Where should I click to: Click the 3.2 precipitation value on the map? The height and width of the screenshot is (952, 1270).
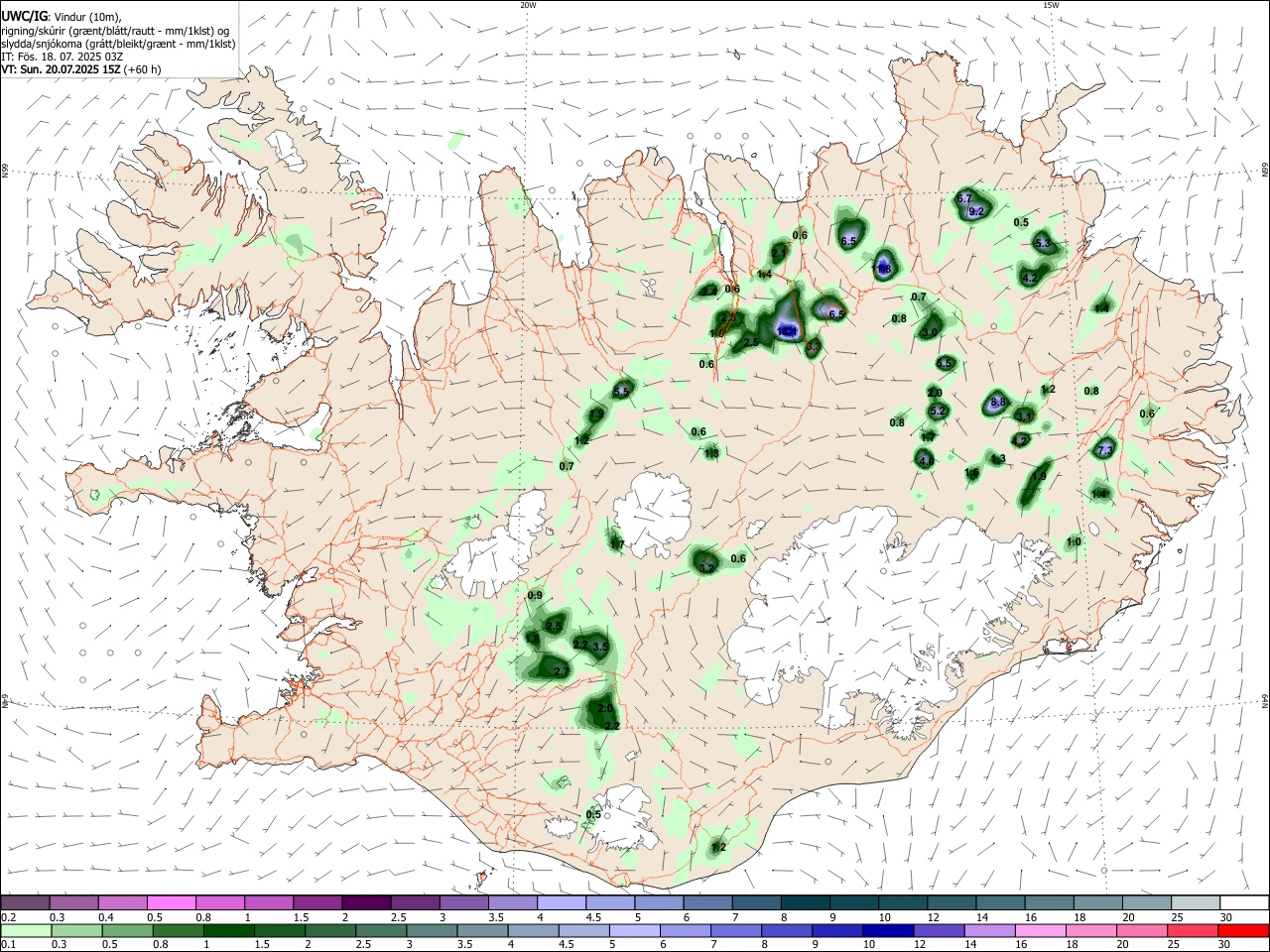point(706,568)
